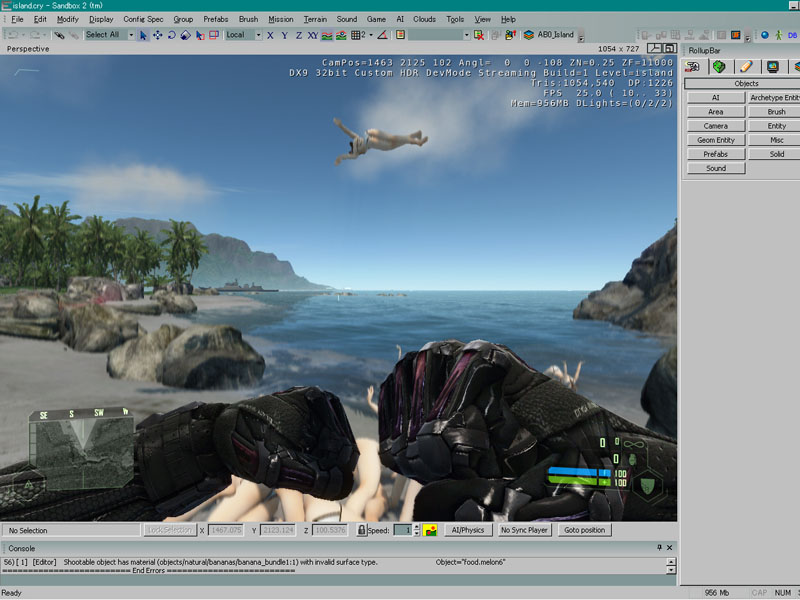Pin the Console panel
Screen dimensions: 800x600
pos(659,547)
